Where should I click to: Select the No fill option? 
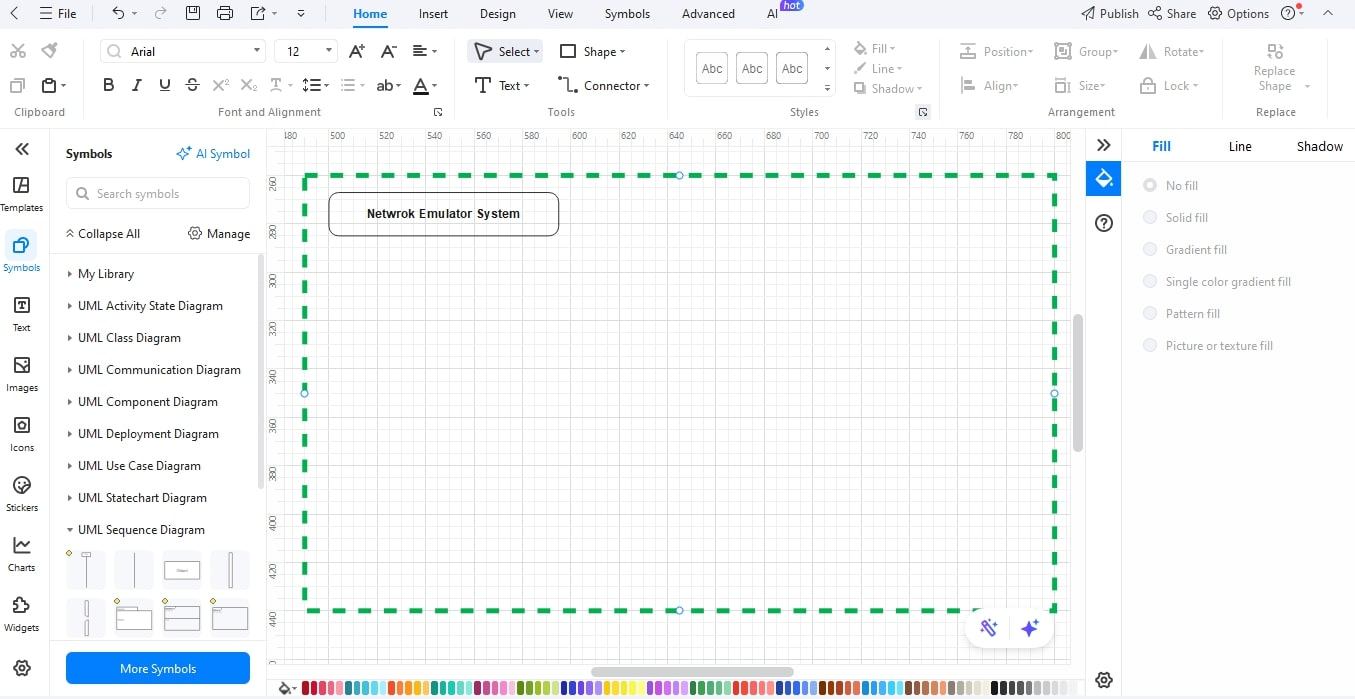point(1171,185)
